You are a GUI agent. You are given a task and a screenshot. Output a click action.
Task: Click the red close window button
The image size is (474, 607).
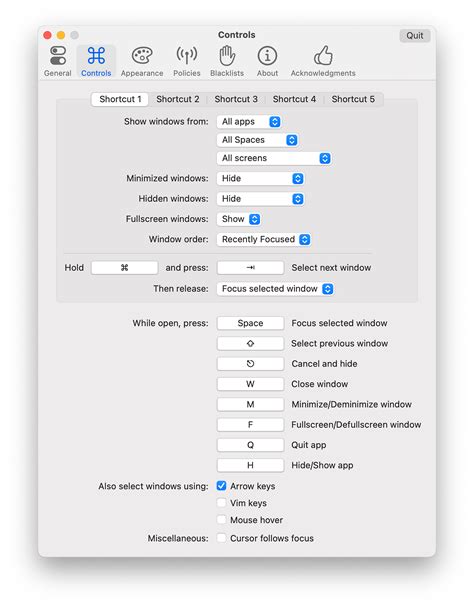pyautogui.click(x=47, y=35)
